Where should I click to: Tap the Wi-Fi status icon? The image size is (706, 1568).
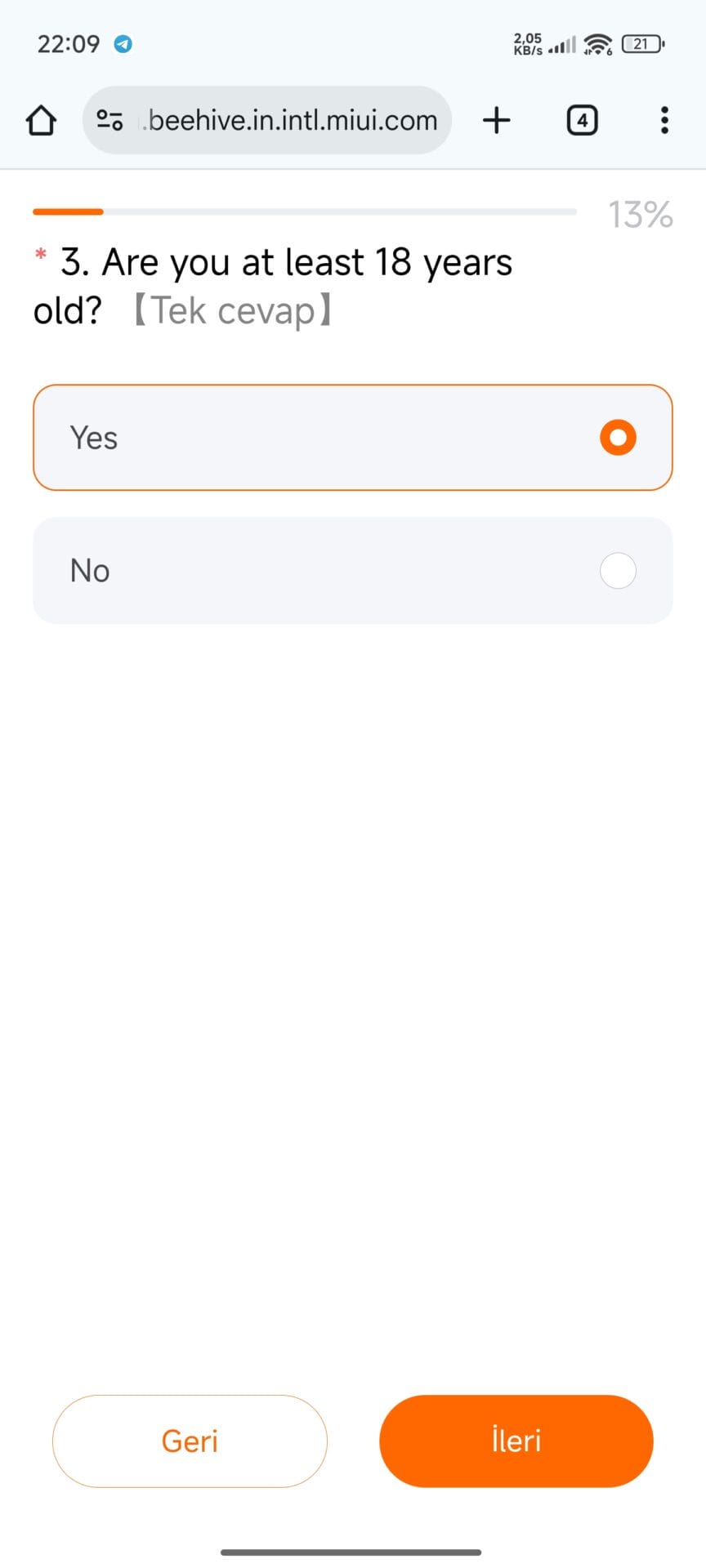tap(599, 44)
